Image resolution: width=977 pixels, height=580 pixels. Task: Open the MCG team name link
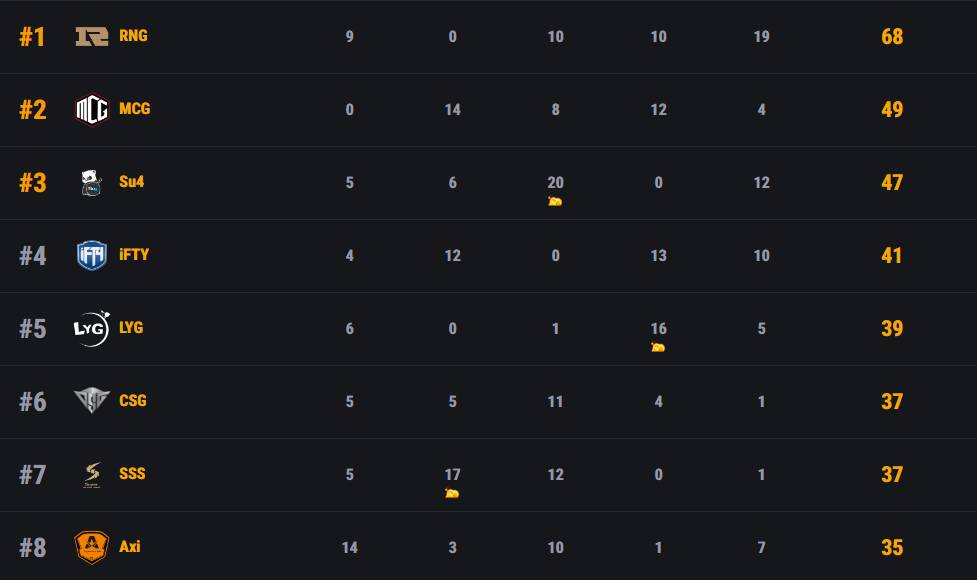134,109
